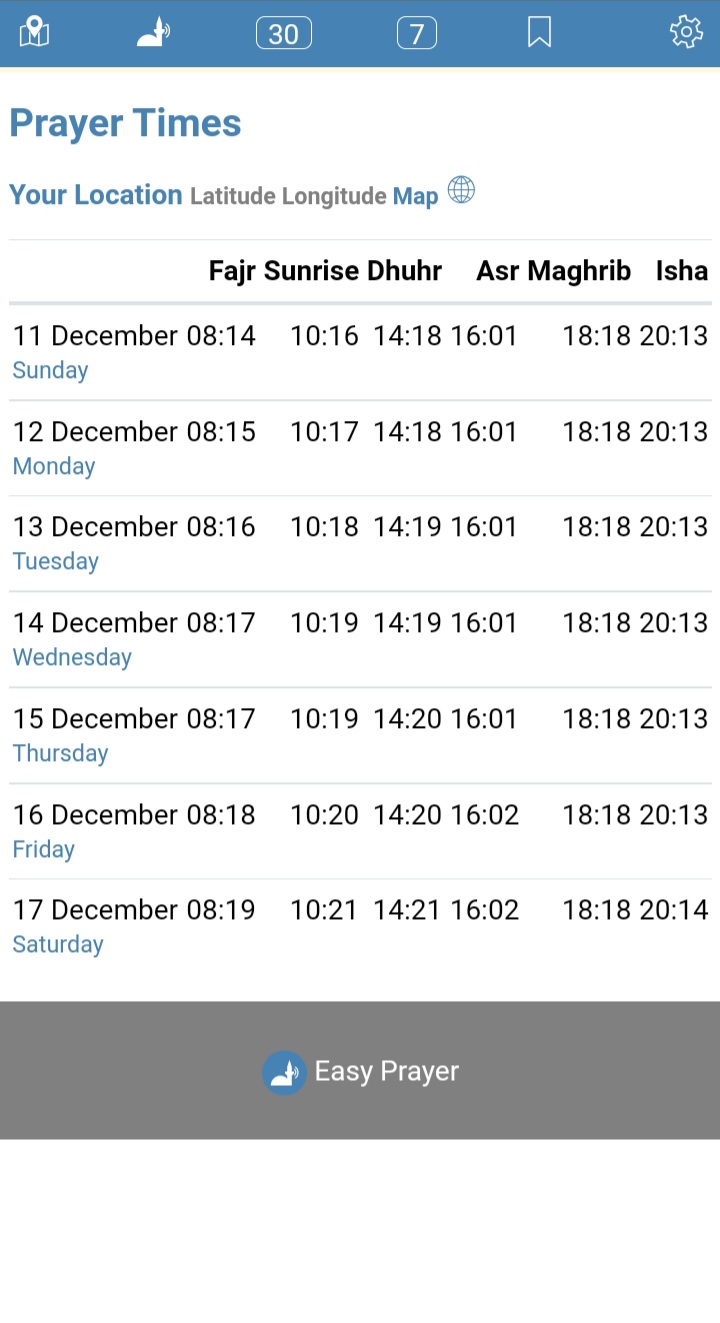Screen dimensions: 720x1323
Task: Open the map location icon
Action: [34, 33]
